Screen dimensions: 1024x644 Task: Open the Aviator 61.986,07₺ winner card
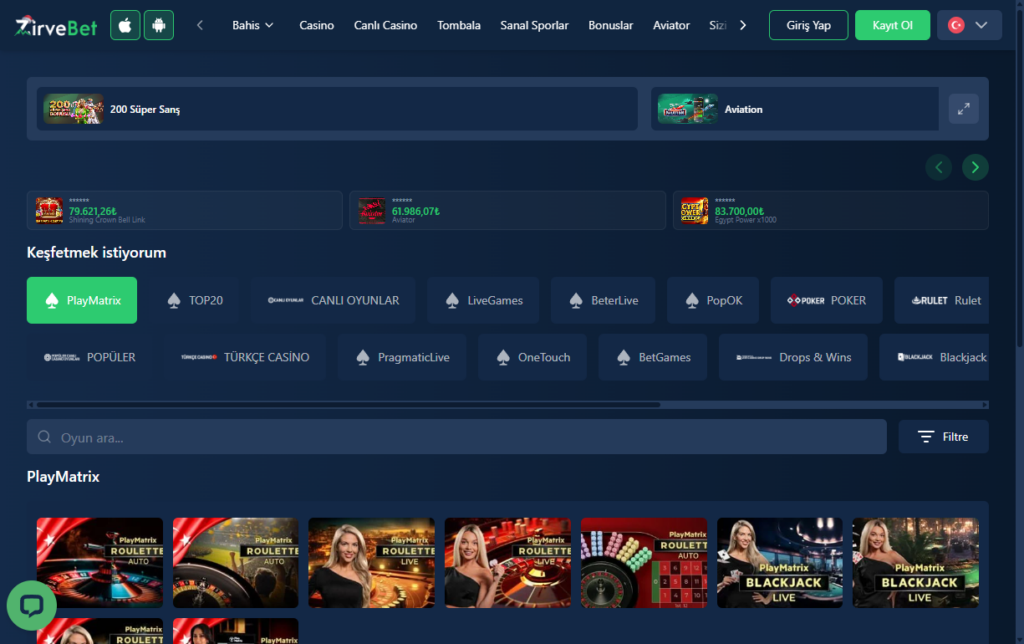click(507, 210)
